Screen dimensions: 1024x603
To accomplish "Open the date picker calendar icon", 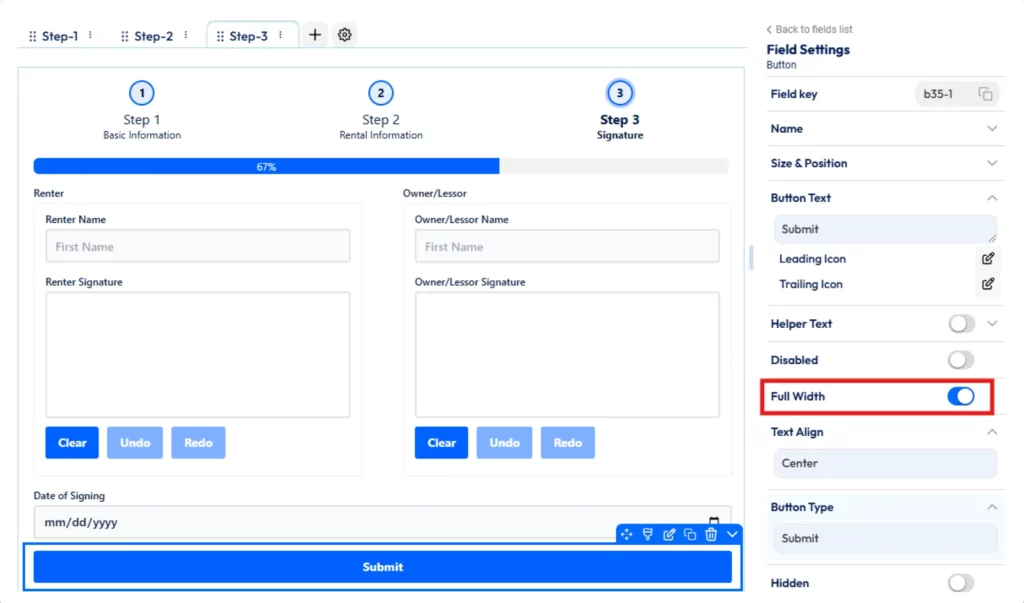I will coord(714,521).
